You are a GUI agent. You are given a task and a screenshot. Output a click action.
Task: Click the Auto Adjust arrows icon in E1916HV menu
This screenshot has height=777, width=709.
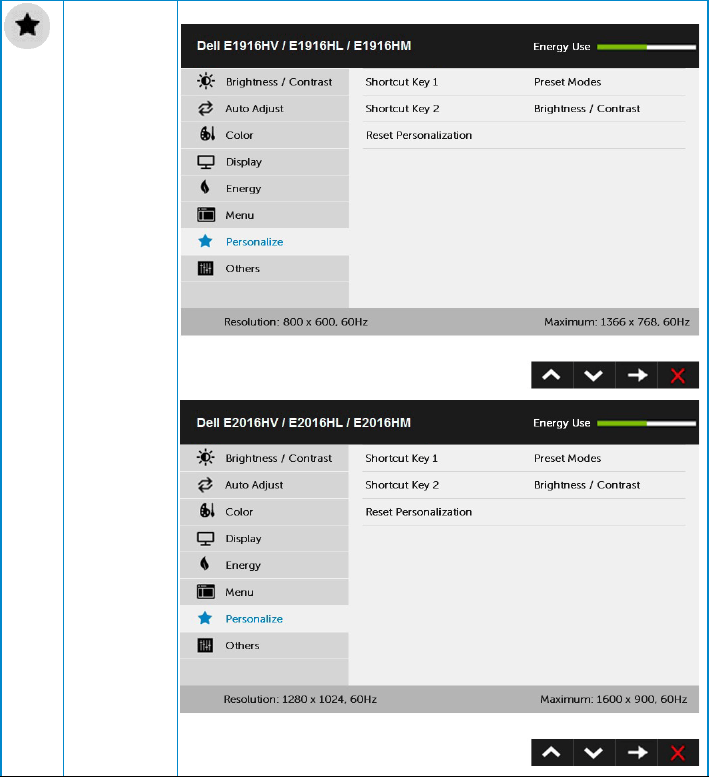pos(206,108)
